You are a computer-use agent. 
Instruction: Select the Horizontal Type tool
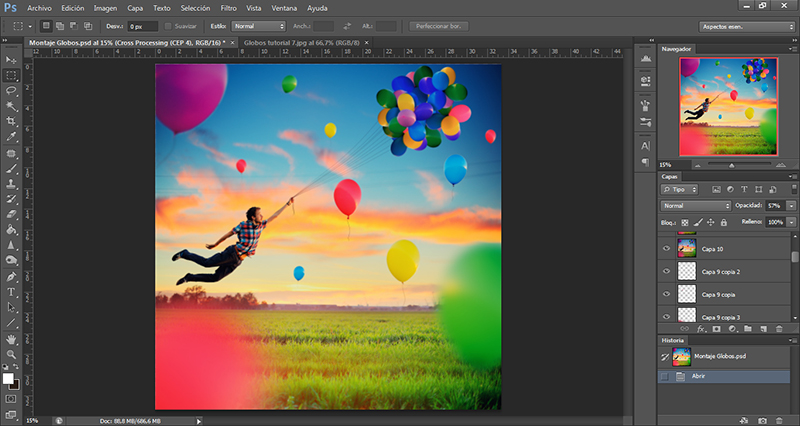point(11,292)
